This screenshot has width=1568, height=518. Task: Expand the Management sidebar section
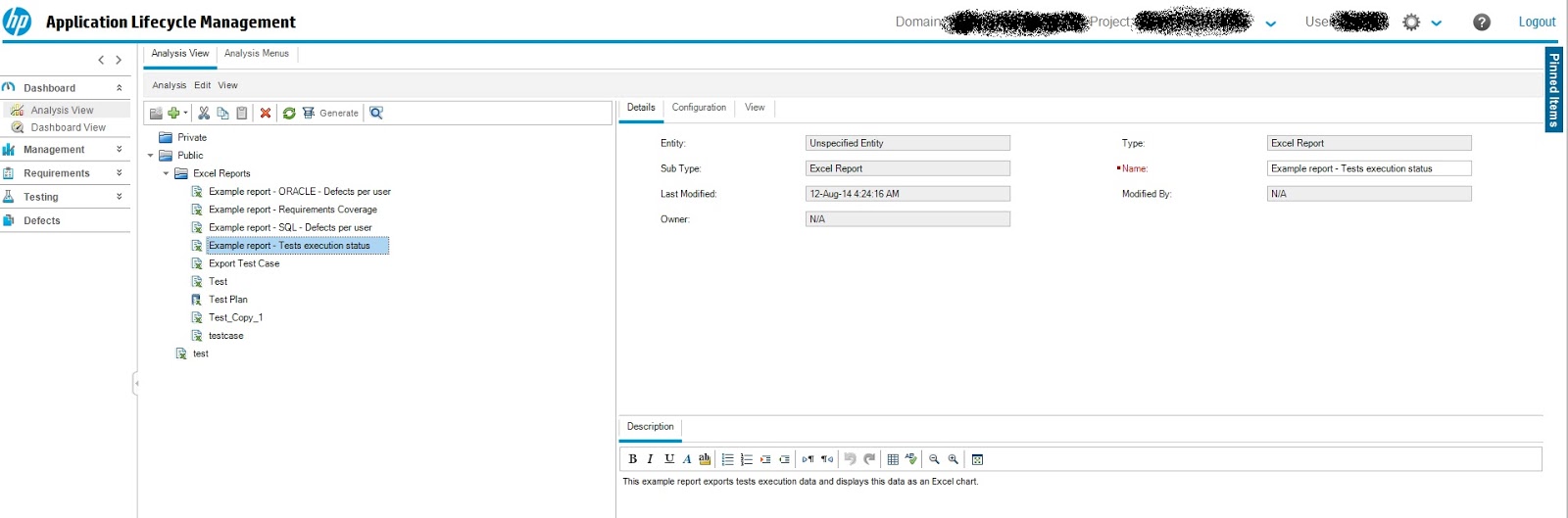(x=120, y=150)
